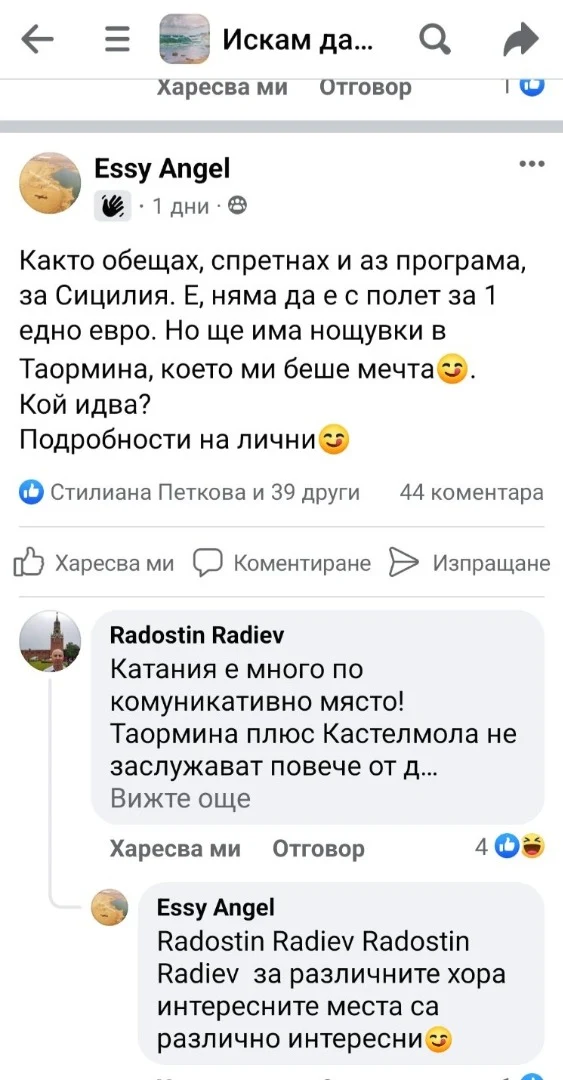Click the group cover thumbnail in header
The width and height of the screenshot is (563, 1080).
(x=184, y=39)
